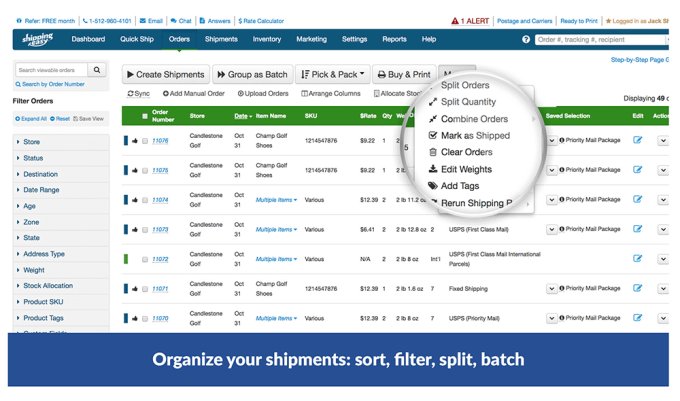Image resolution: width=680 pixels, height=401 pixels.
Task: Click the Add Tags tag icon
Action: point(433,186)
